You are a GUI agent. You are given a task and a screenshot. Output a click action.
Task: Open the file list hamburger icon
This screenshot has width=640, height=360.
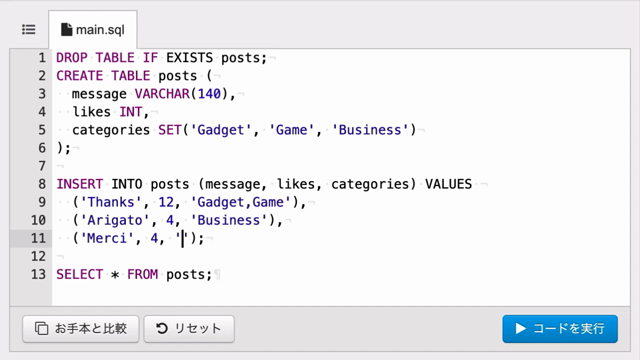[29, 30]
